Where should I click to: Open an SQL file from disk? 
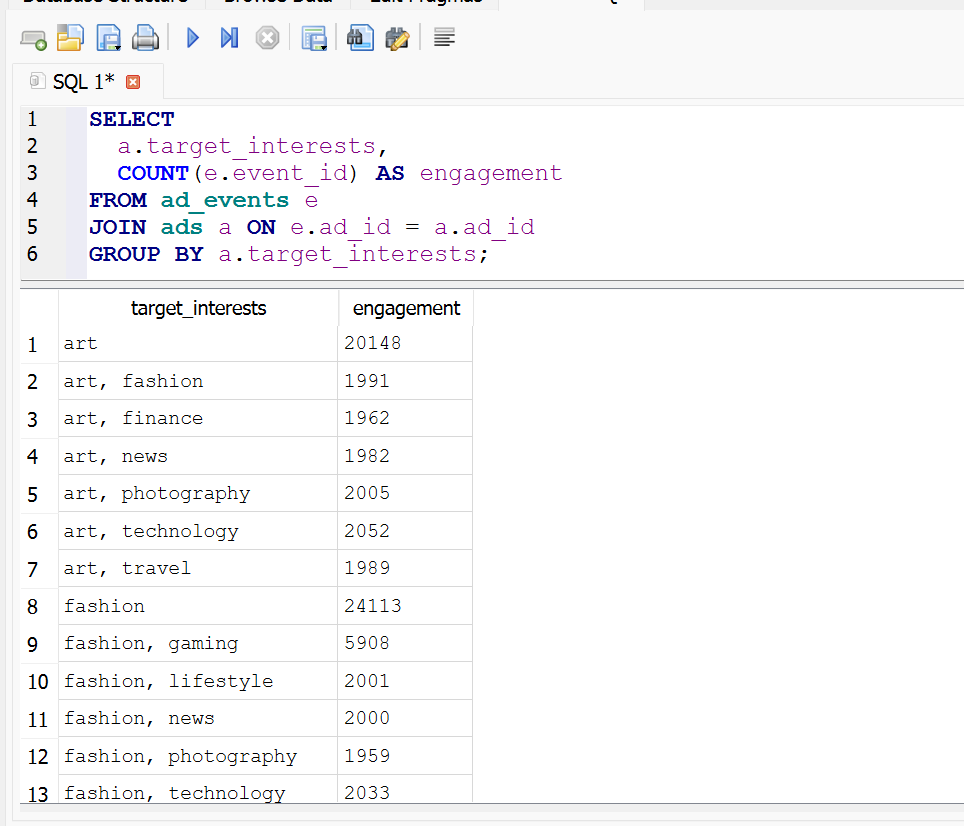[70, 39]
